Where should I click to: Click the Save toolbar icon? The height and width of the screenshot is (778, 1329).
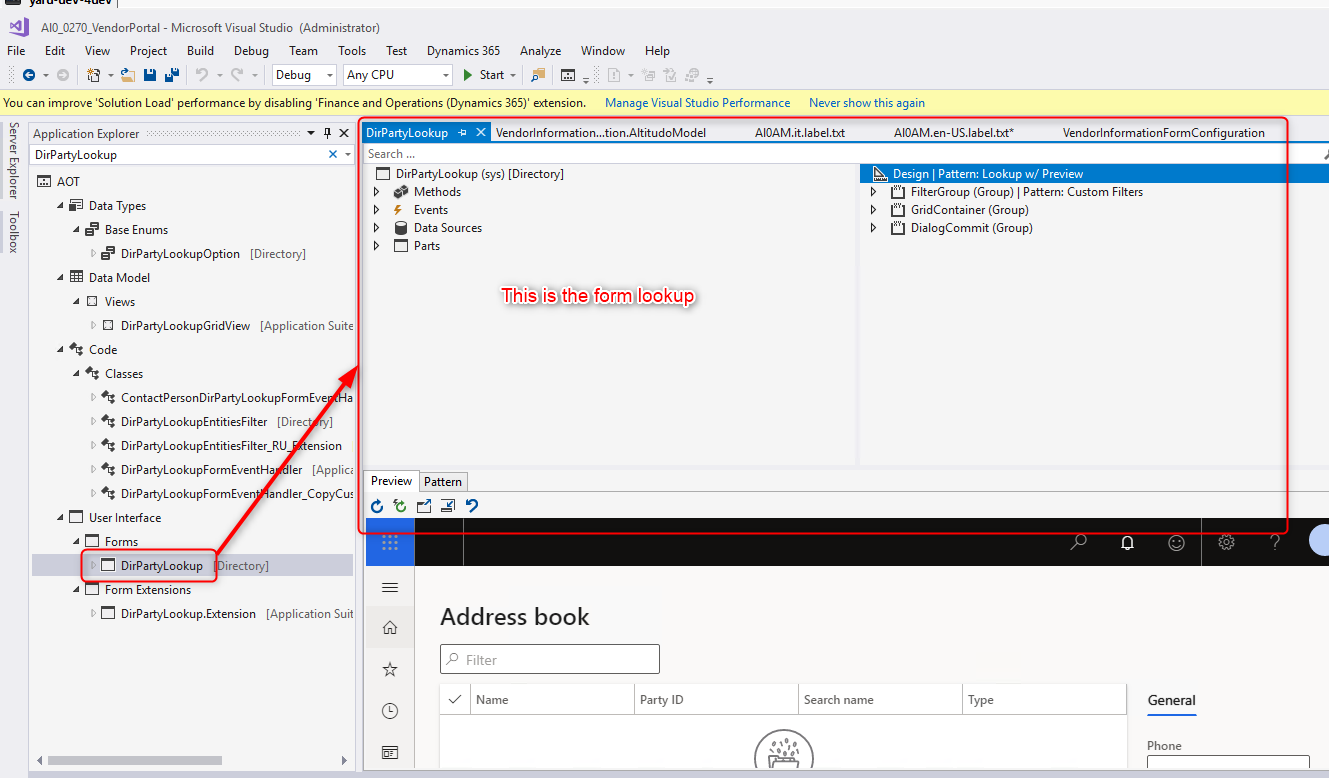point(150,75)
